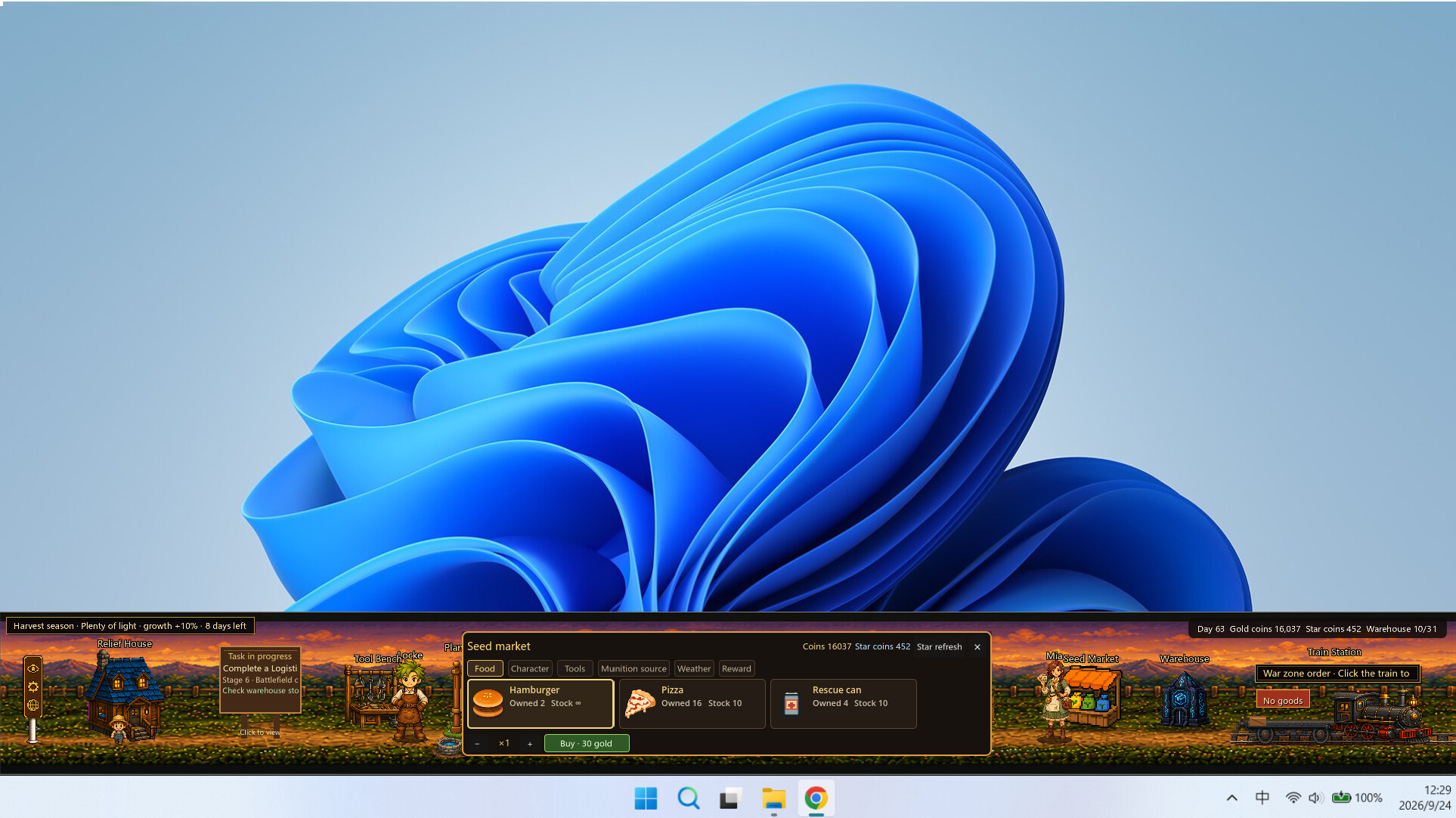1456x818 pixels.
Task: Switch to the Character tab
Action: (530, 668)
